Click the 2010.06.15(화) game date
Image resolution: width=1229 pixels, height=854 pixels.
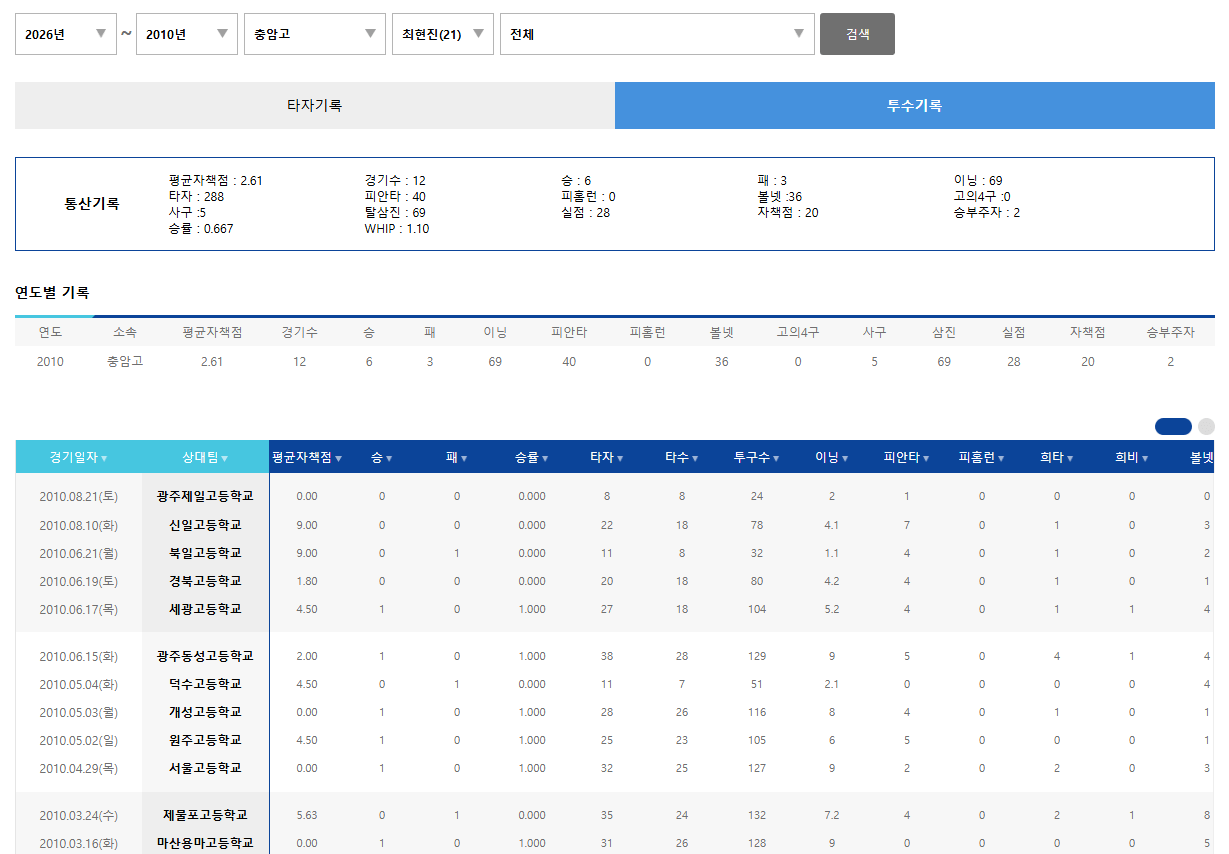point(79,656)
